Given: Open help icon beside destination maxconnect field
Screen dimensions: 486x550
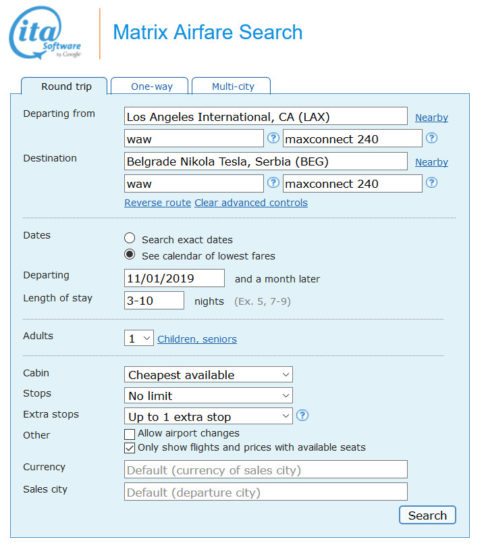Looking at the screenshot, I should 432,182.
